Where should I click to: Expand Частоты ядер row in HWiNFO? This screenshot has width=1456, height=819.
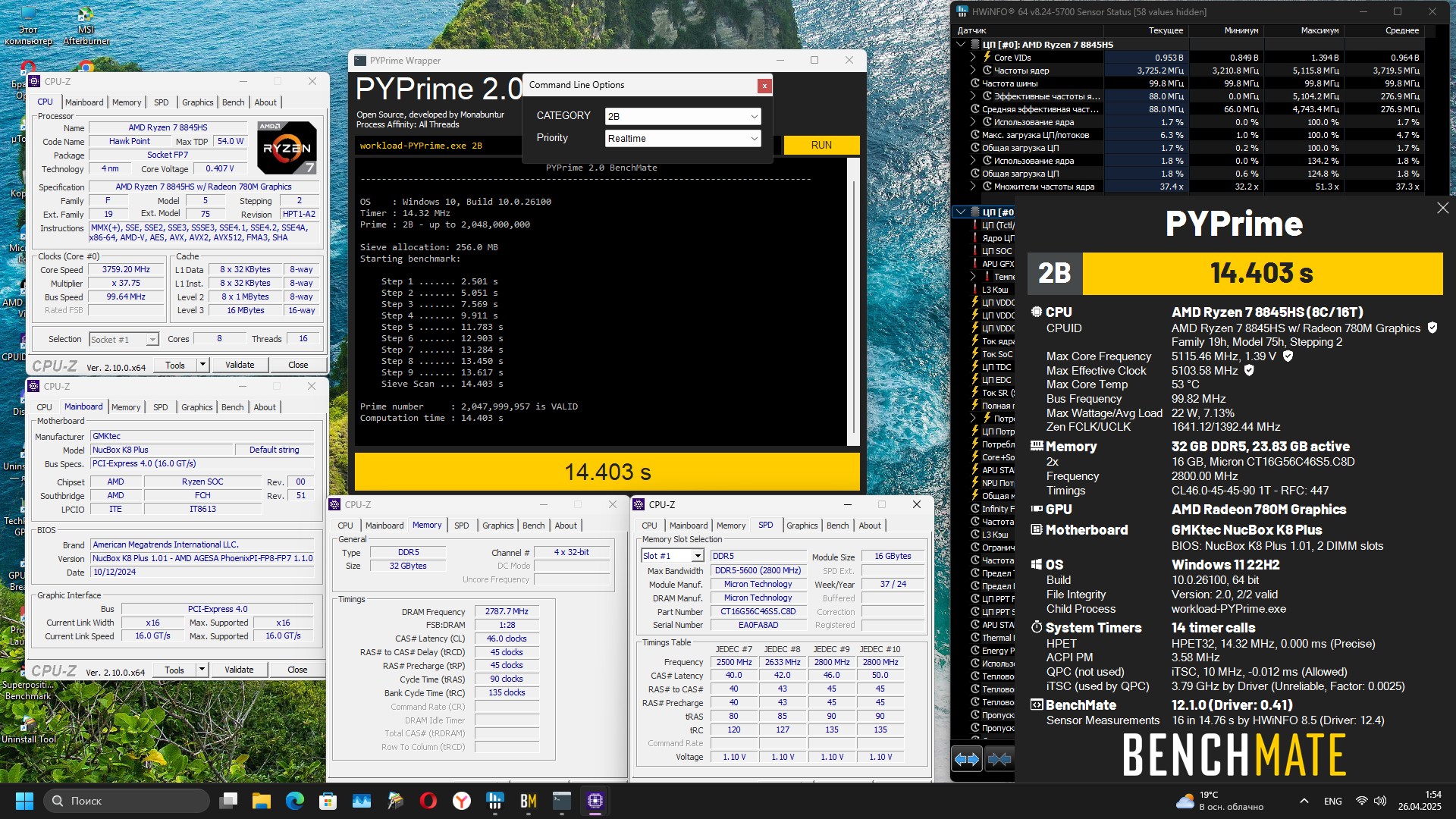pos(973,71)
